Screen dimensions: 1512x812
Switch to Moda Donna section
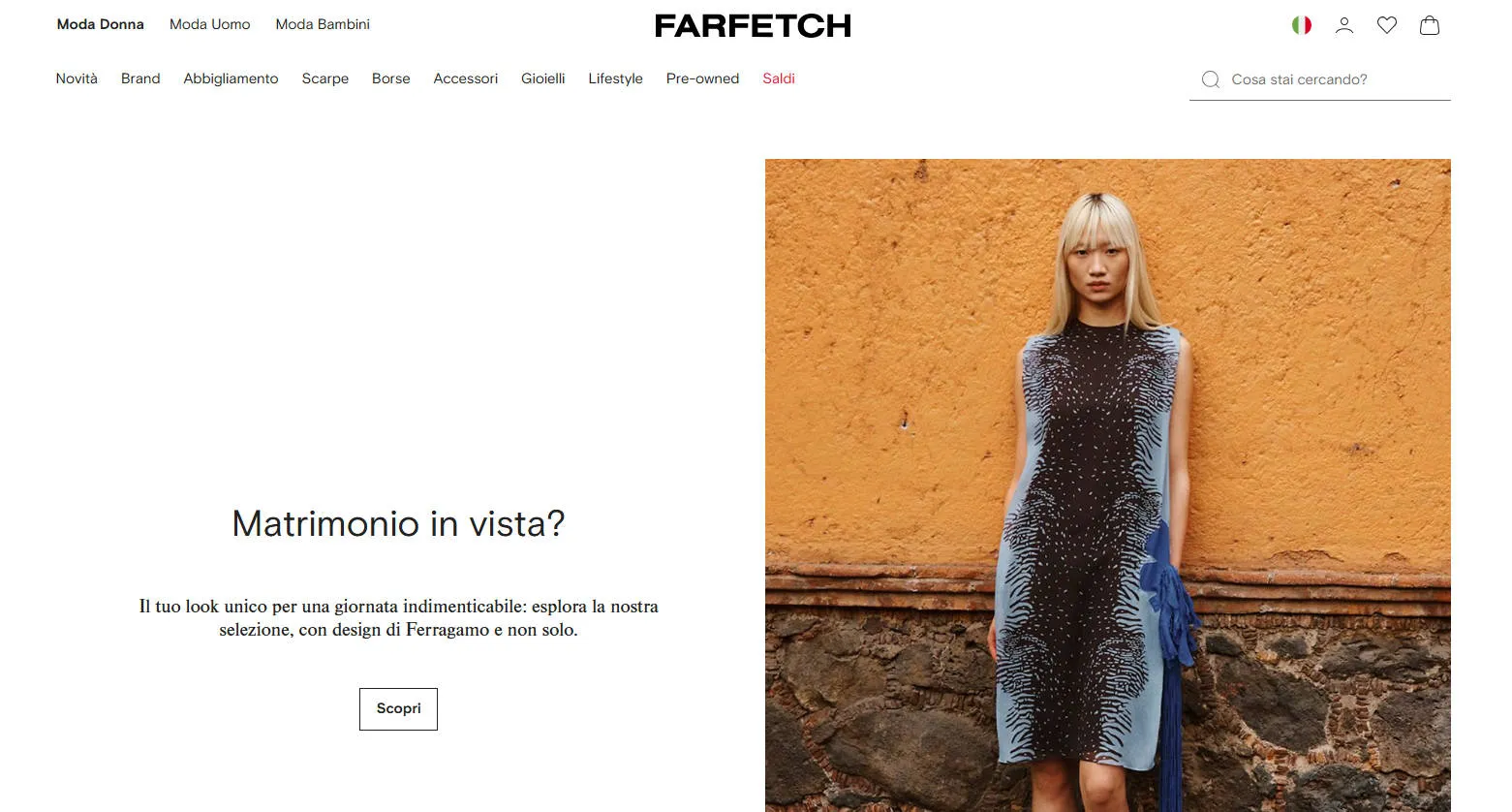(101, 24)
